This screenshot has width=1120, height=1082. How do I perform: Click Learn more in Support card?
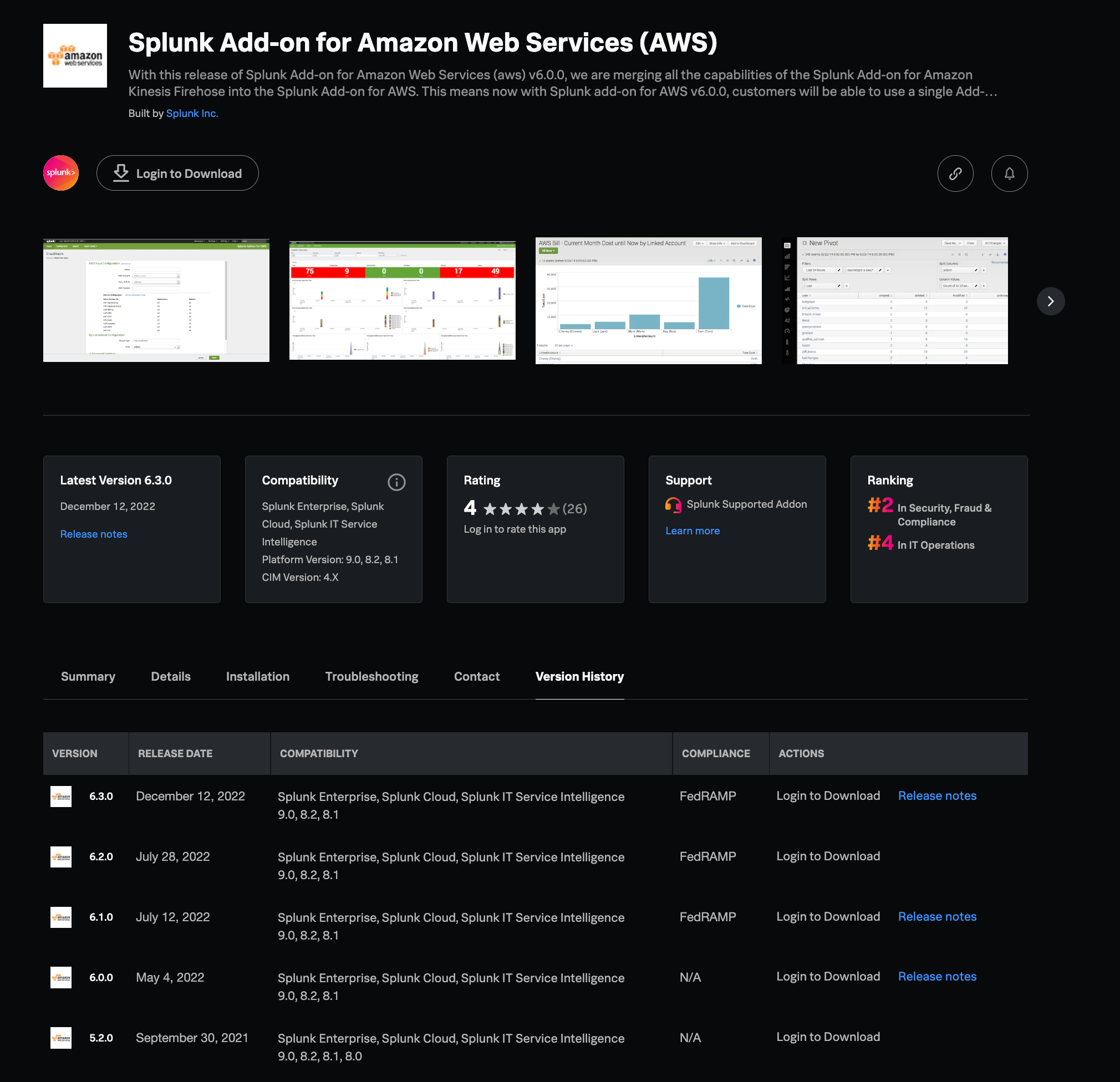tap(692, 530)
